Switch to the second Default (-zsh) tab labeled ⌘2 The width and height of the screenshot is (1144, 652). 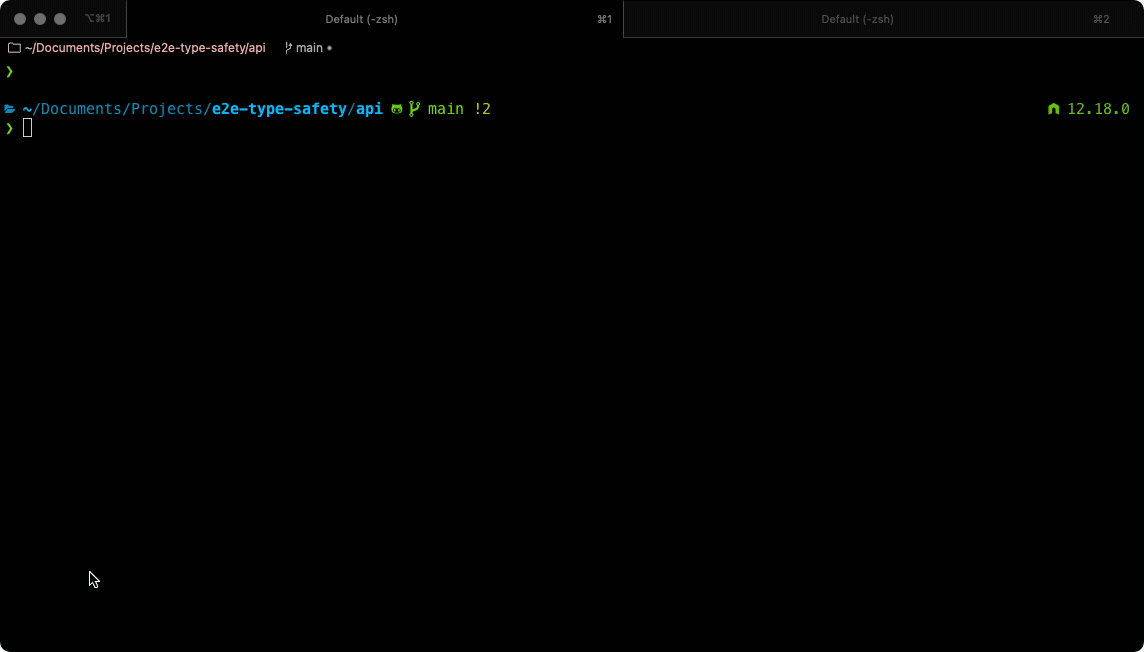click(884, 19)
